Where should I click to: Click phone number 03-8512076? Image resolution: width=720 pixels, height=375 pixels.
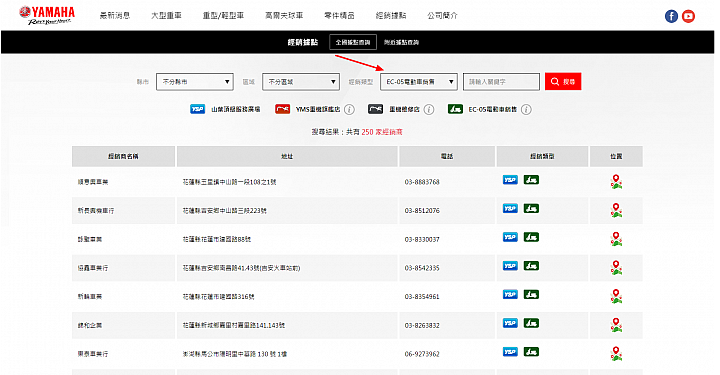click(x=422, y=211)
